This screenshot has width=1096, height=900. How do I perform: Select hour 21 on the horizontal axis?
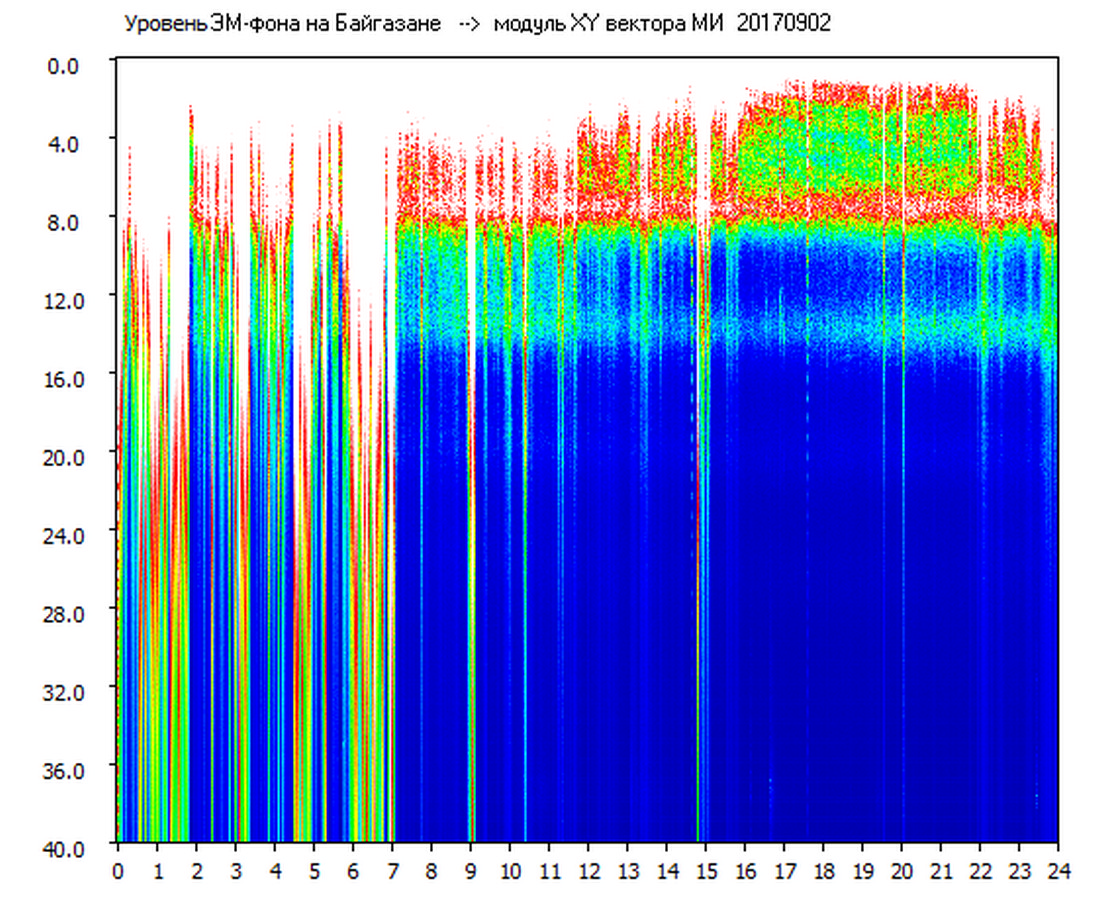tap(941, 871)
